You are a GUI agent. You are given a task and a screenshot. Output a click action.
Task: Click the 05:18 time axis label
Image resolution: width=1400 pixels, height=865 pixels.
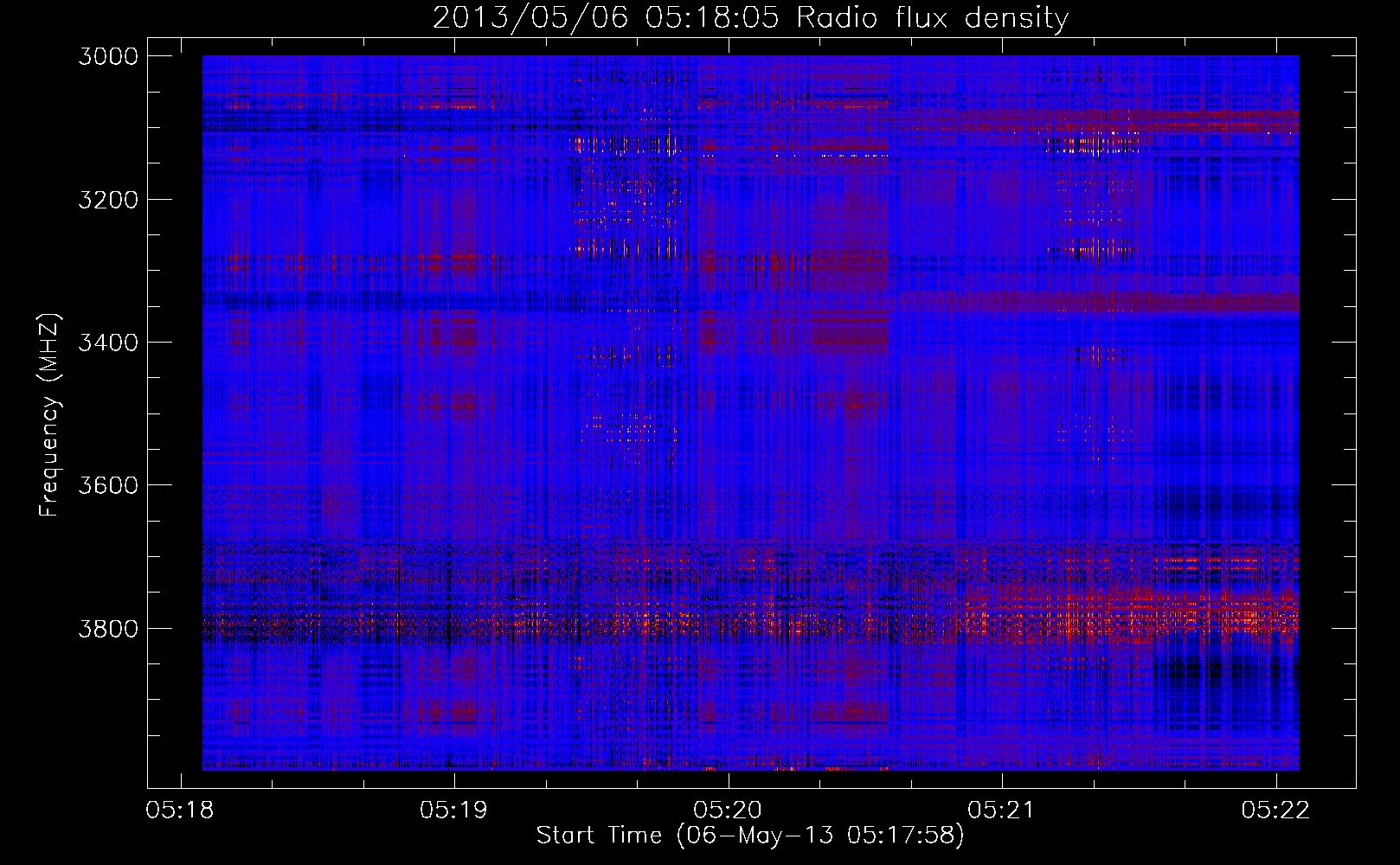click(180, 811)
